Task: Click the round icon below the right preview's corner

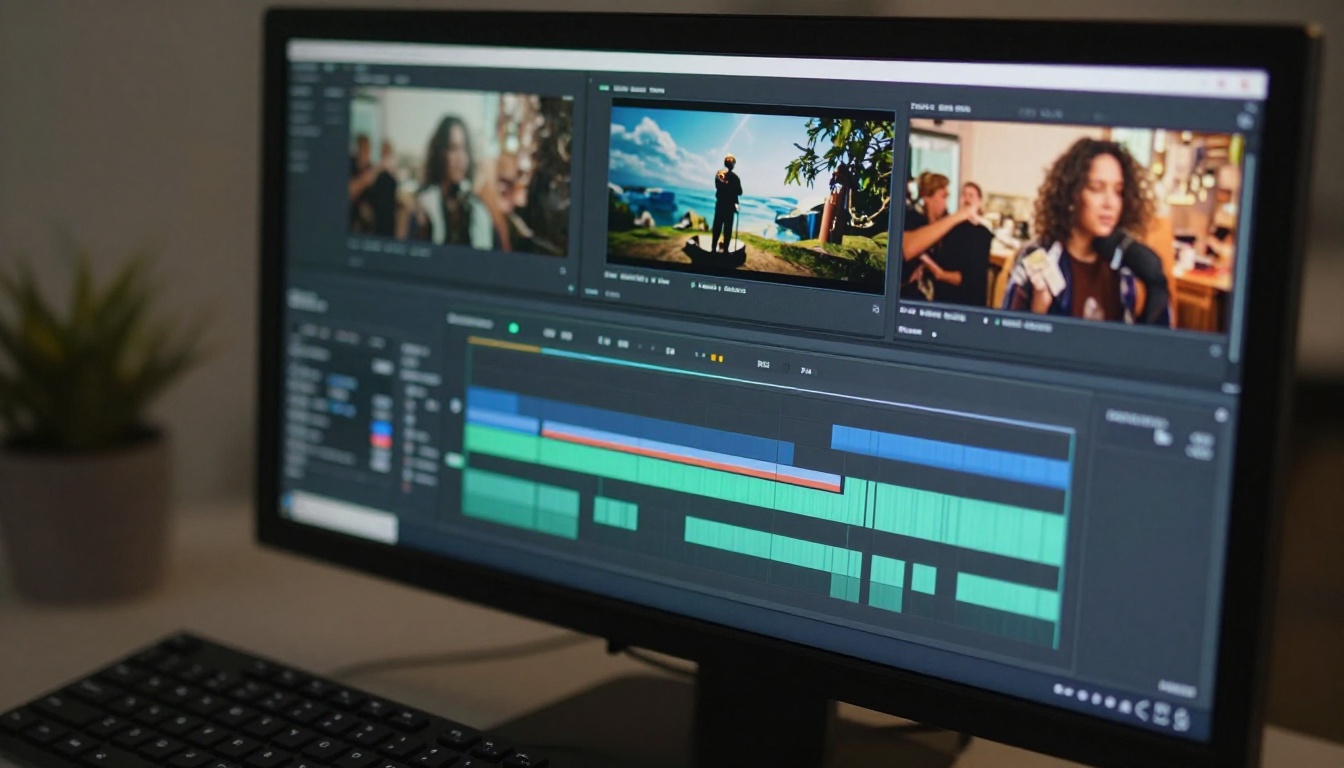Action: (x=1216, y=350)
